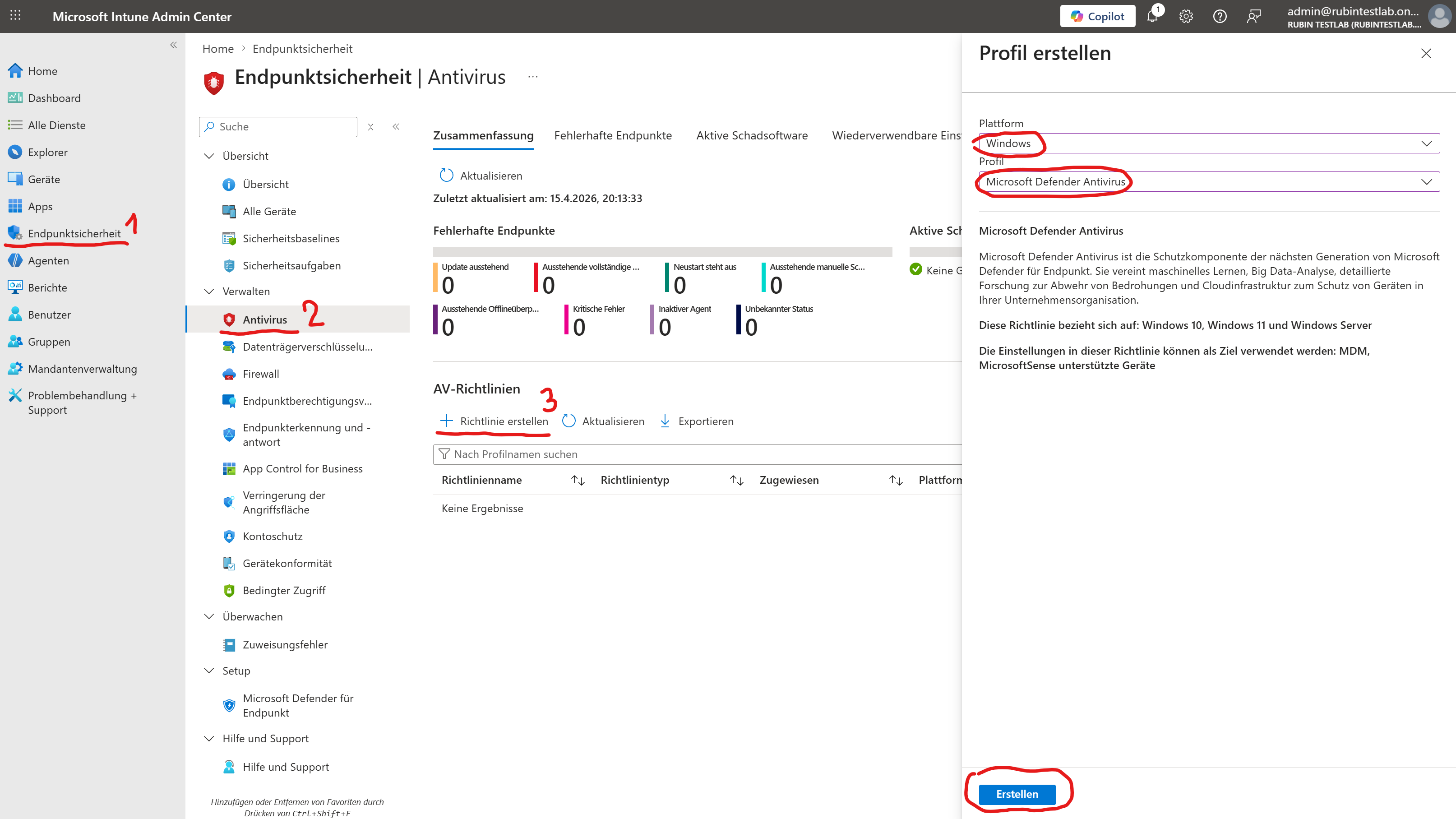Open the Firewall shield item
1456x819 pixels.
coord(261,374)
